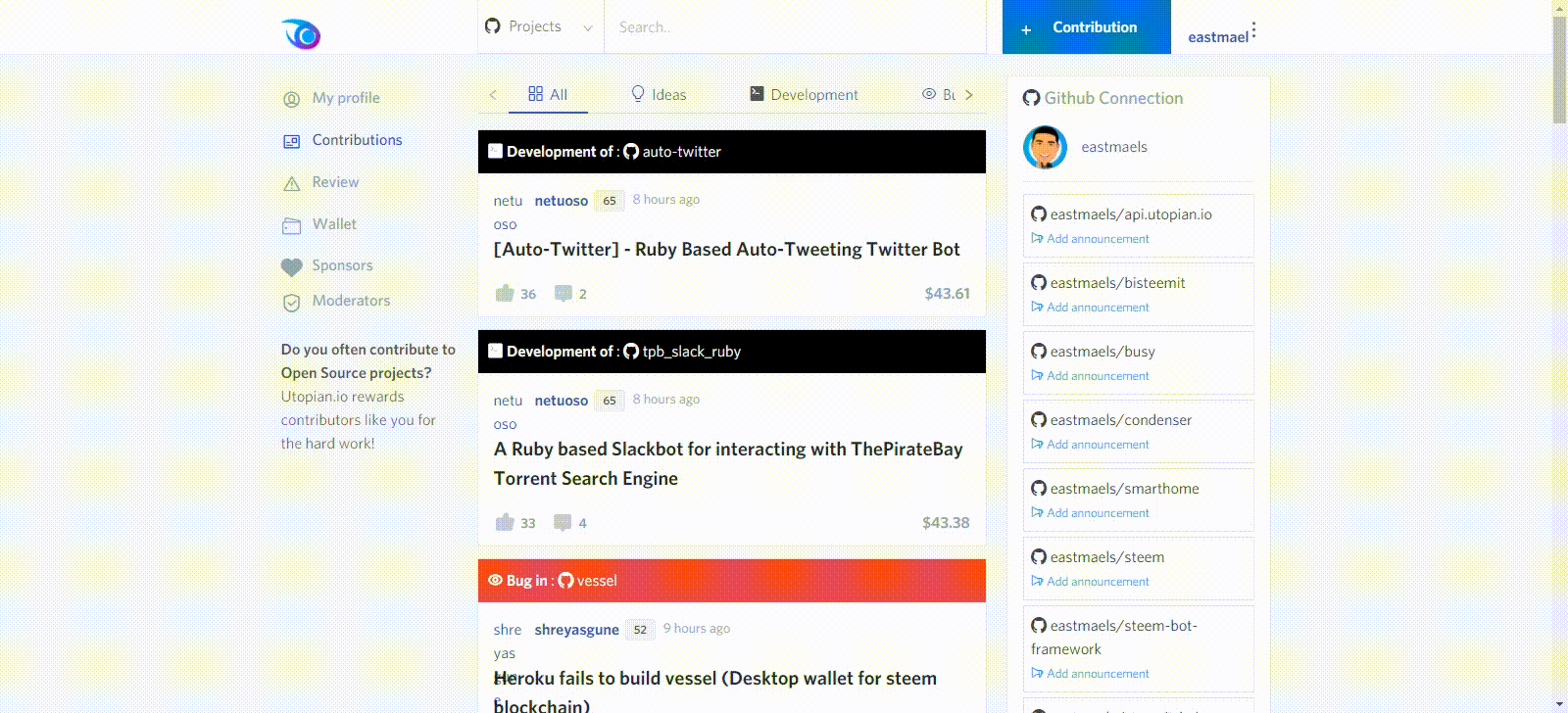Viewport: 1568px width, 713px height.
Task: Like the Auto-Twitter post thumbs-up
Action: pos(505,293)
